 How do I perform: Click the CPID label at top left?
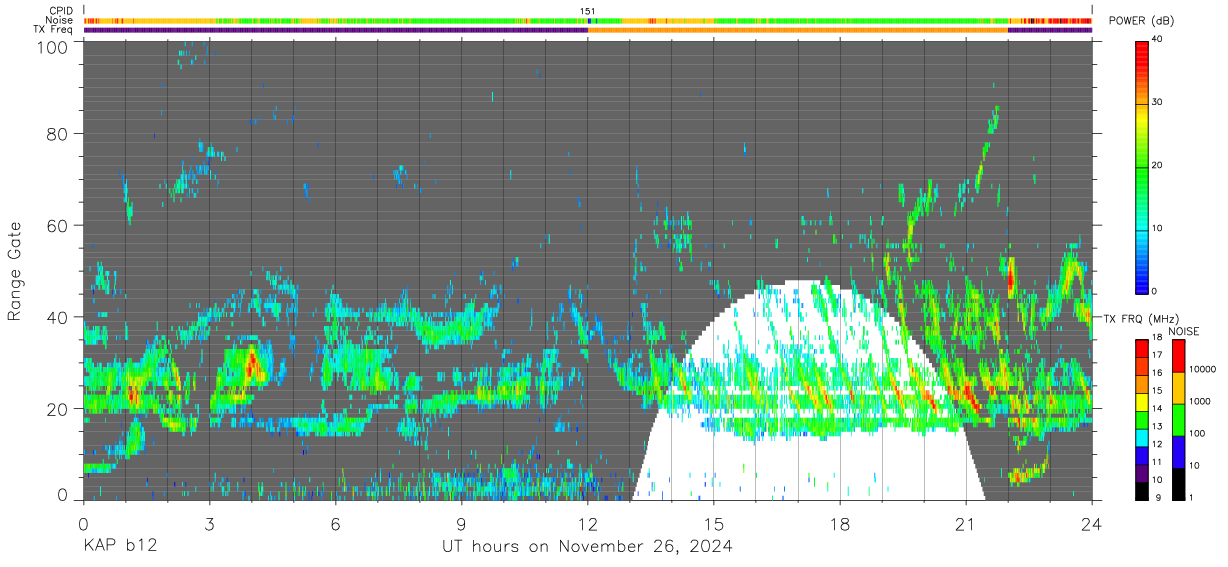coord(61,11)
